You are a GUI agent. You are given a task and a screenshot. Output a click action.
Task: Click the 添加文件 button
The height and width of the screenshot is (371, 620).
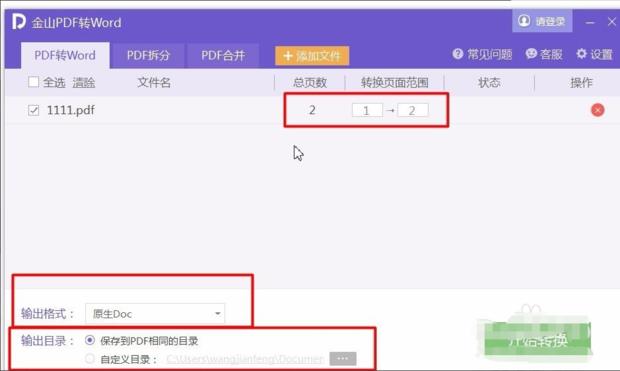pos(312,56)
